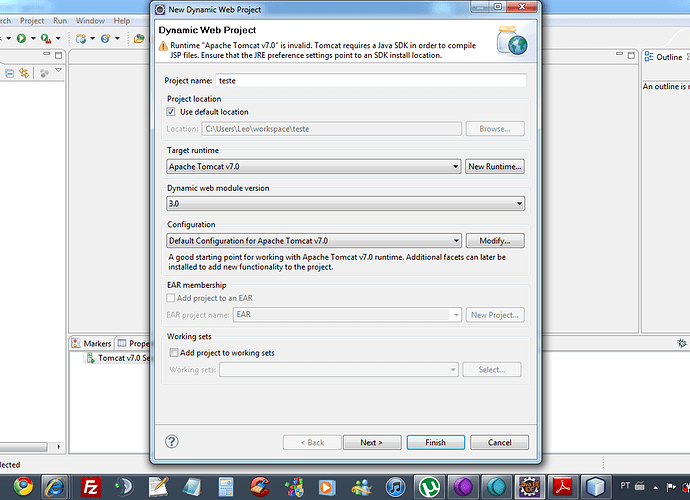Click the servers view toolbar icon at right
Viewport: 690px width, 500px height.
(x=682, y=343)
